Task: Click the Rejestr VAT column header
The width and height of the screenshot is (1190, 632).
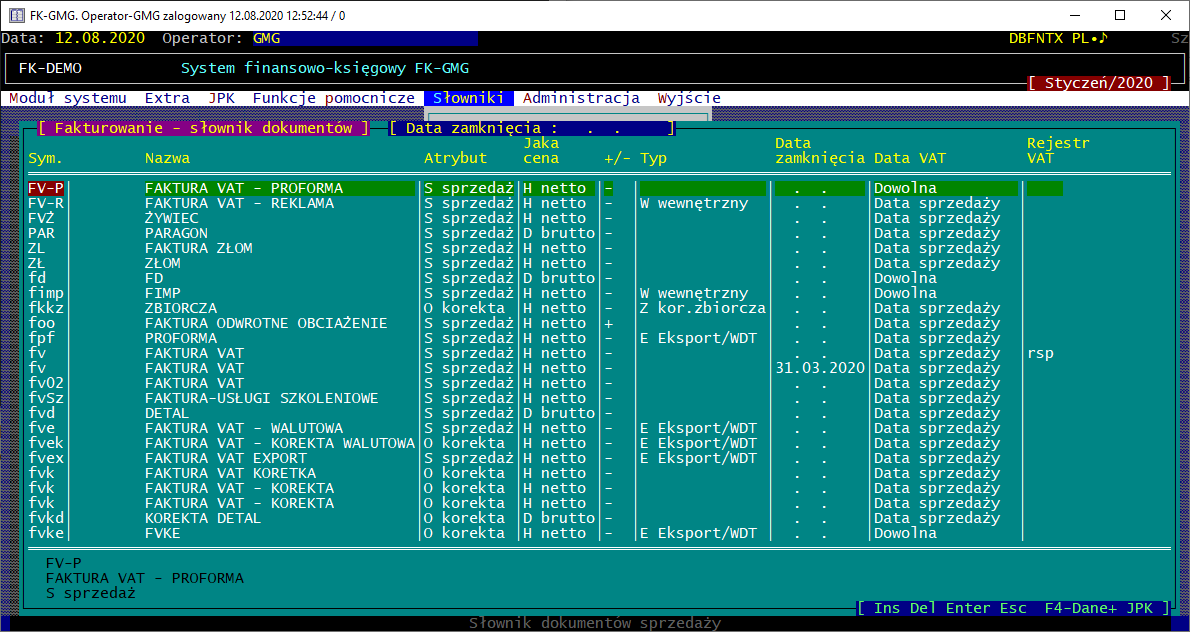Action: [1058, 150]
